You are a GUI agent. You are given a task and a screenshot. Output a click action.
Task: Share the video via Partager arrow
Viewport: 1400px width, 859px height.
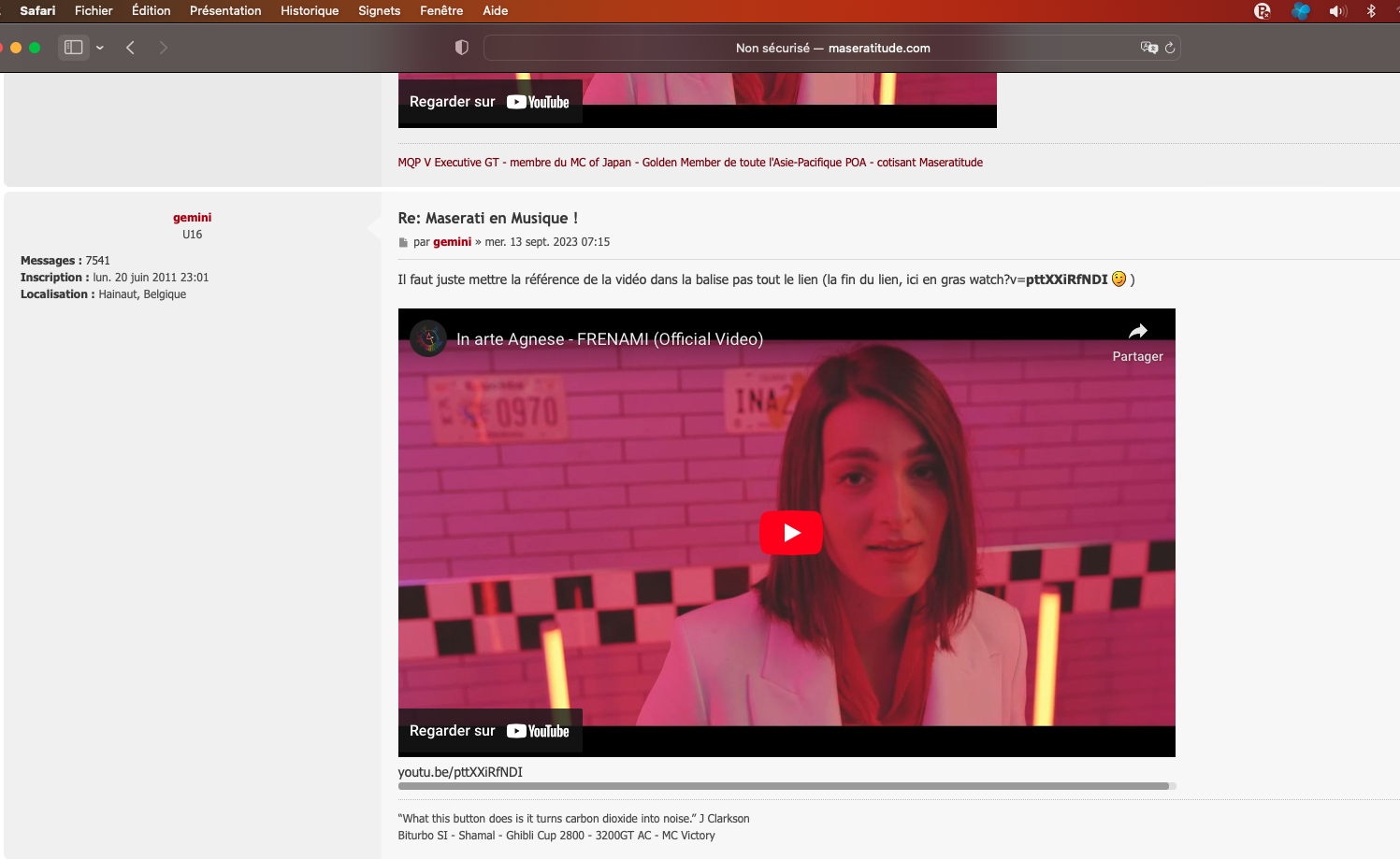pos(1137,332)
